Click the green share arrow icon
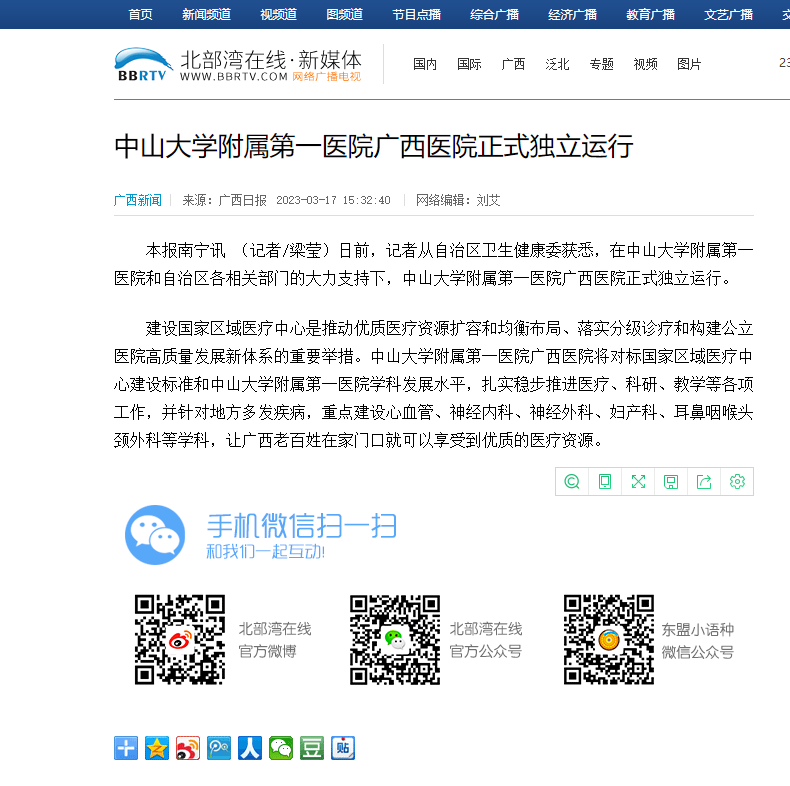The width and height of the screenshot is (790, 786). pos(704,481)
